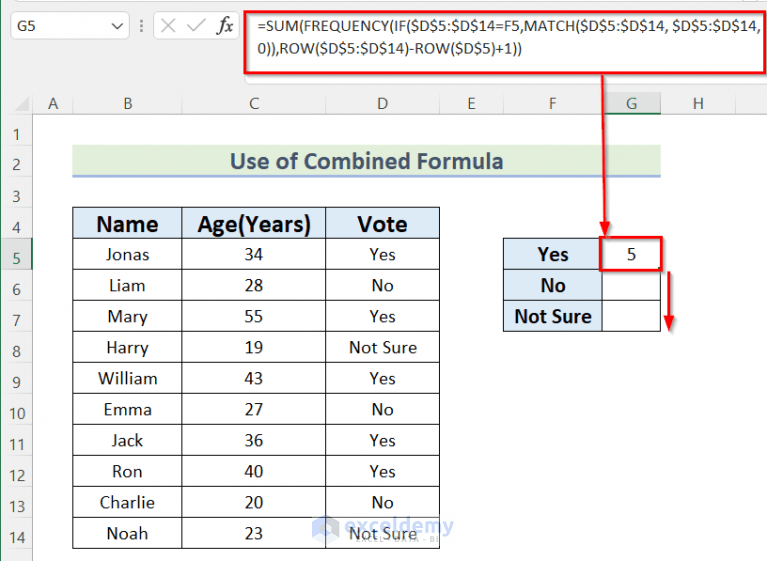This screenshot has width=767, height=561.
Task: Click the 'Age(Years)' header cell
Action: click(253, 224)
